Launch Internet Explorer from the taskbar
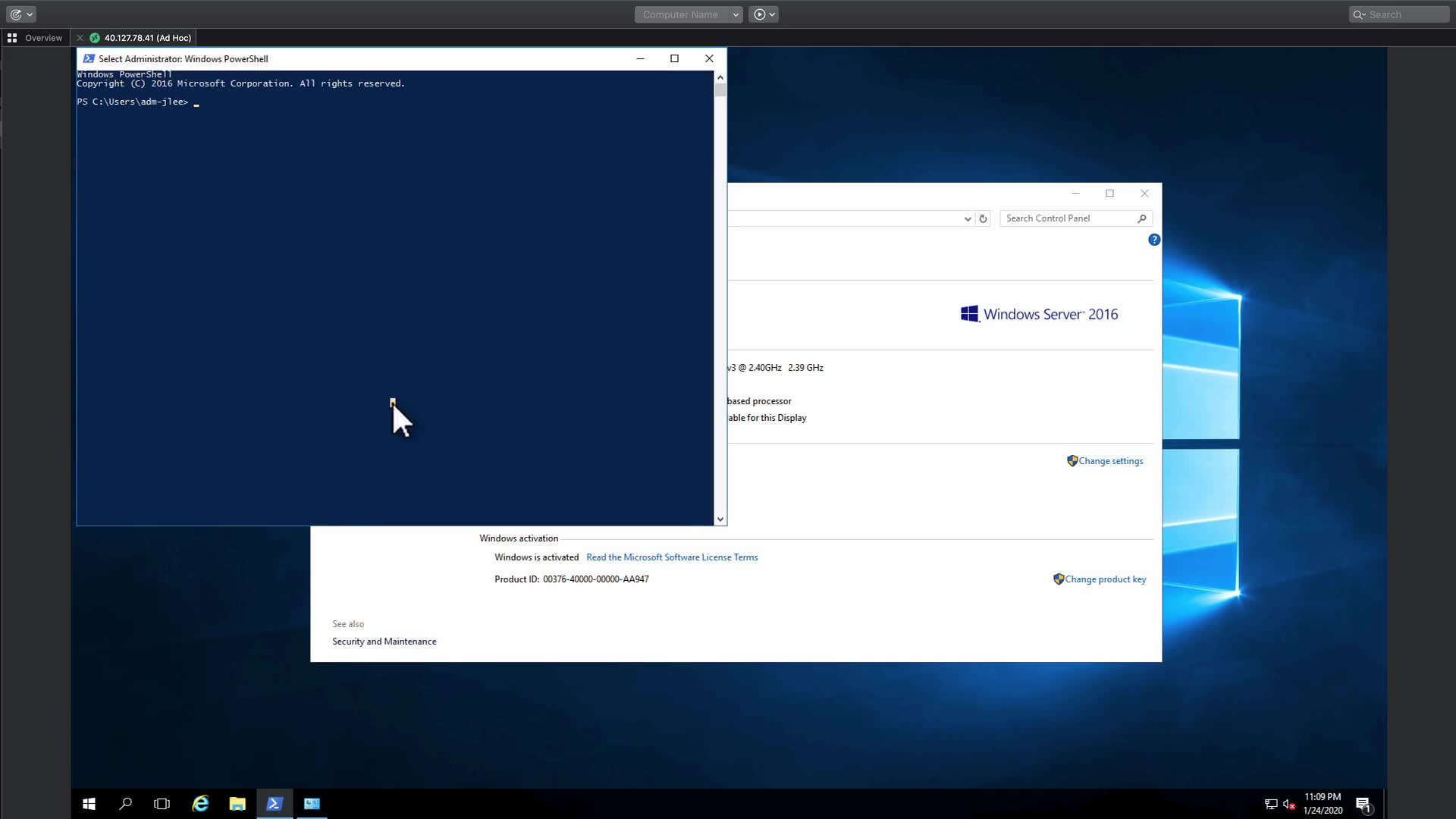The image size is (1456, 819). click(x=200, y=804)
